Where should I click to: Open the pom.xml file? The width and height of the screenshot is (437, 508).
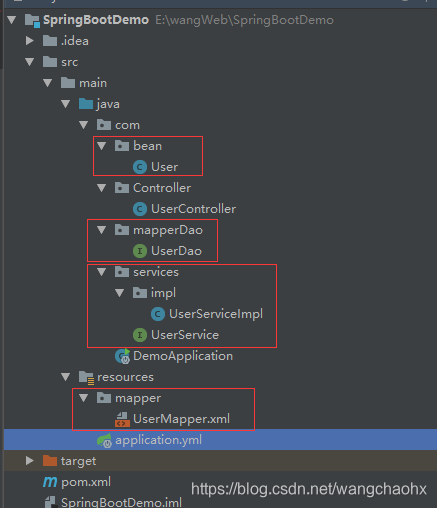point(86,482)
